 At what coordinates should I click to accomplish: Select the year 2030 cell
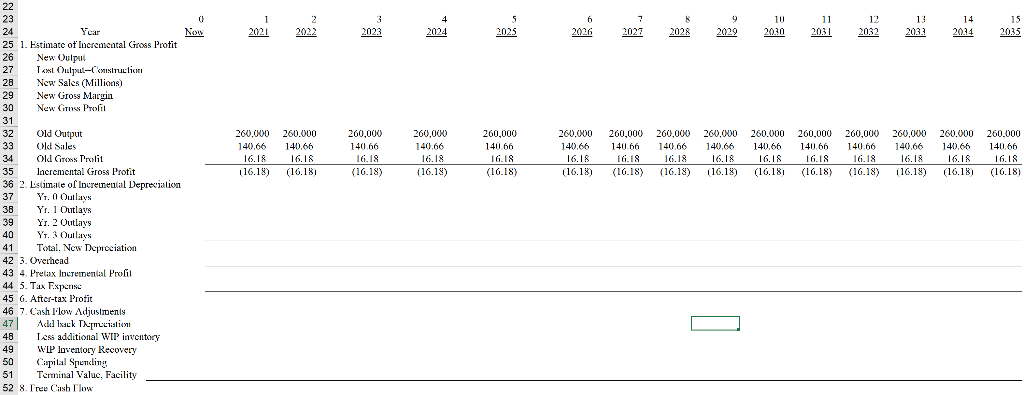[x=774, y=32]
